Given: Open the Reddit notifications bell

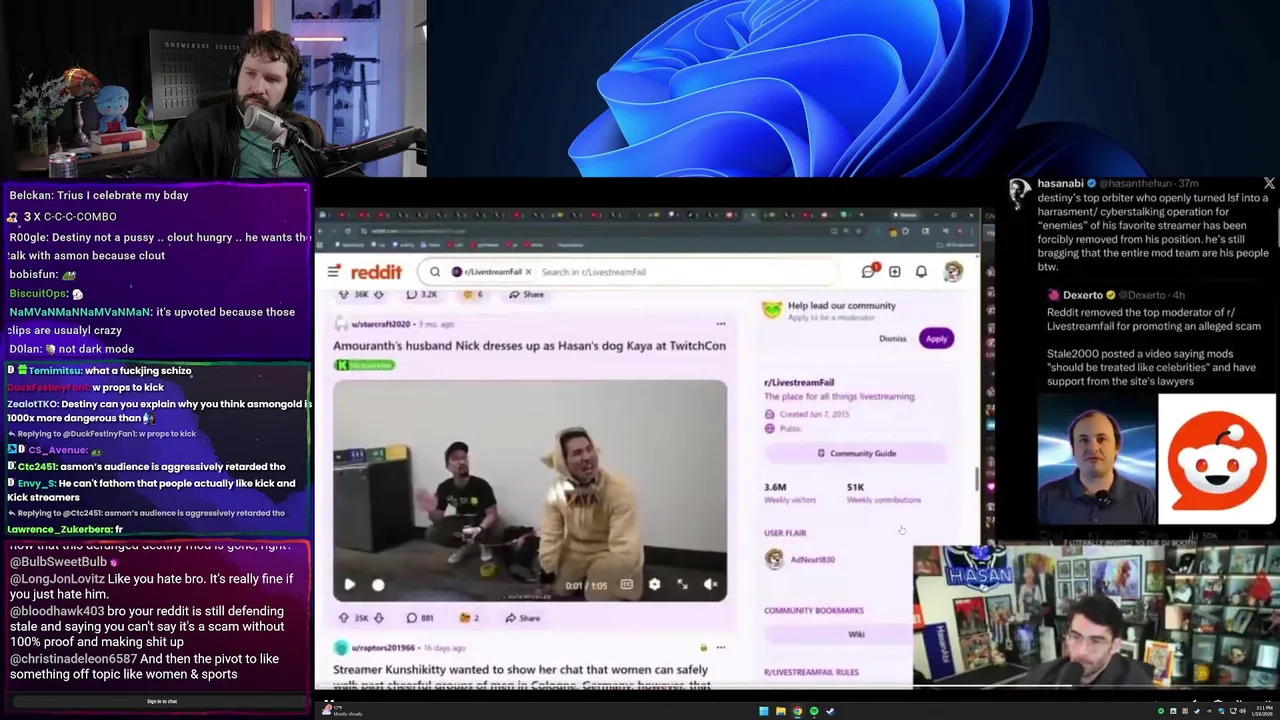Looking at the screenshot, I should [921, 272].
